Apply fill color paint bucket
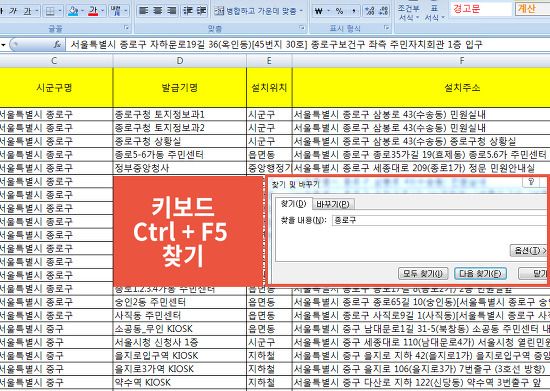 [x=73, y=11]
